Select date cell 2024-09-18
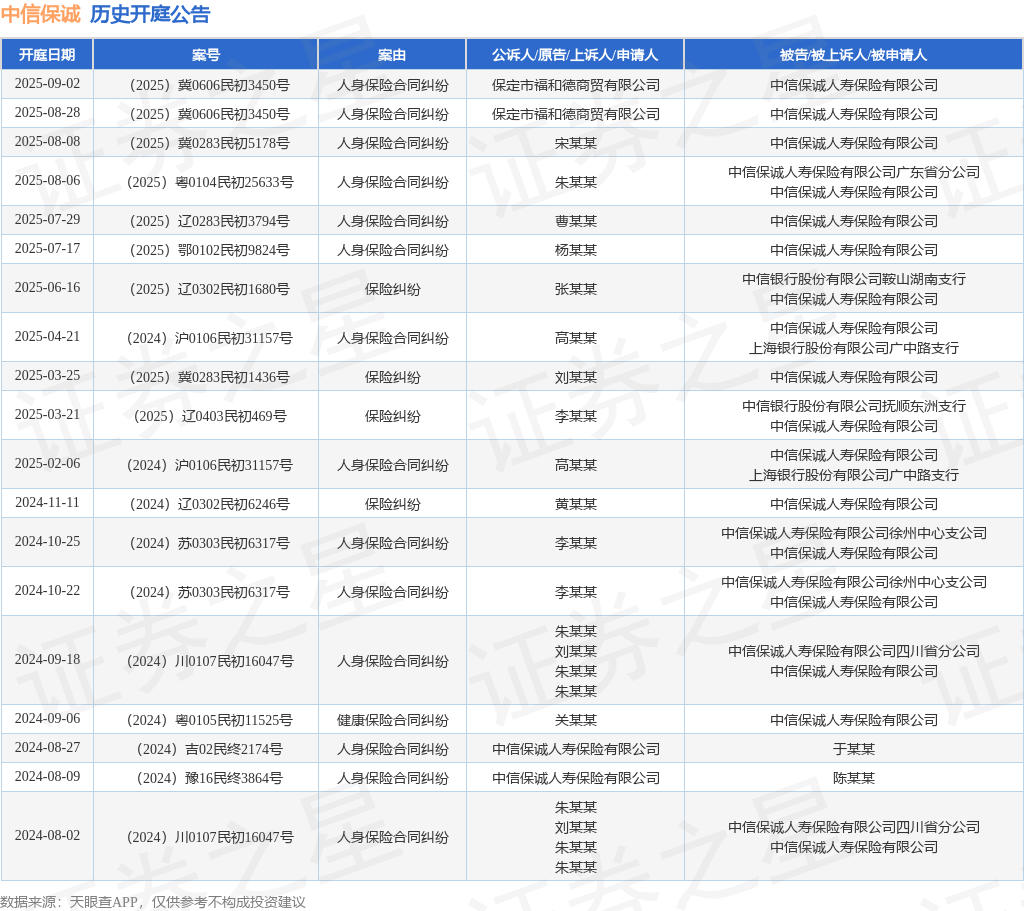This screenshot has height=911, width=1024. (x=47, y=659)
